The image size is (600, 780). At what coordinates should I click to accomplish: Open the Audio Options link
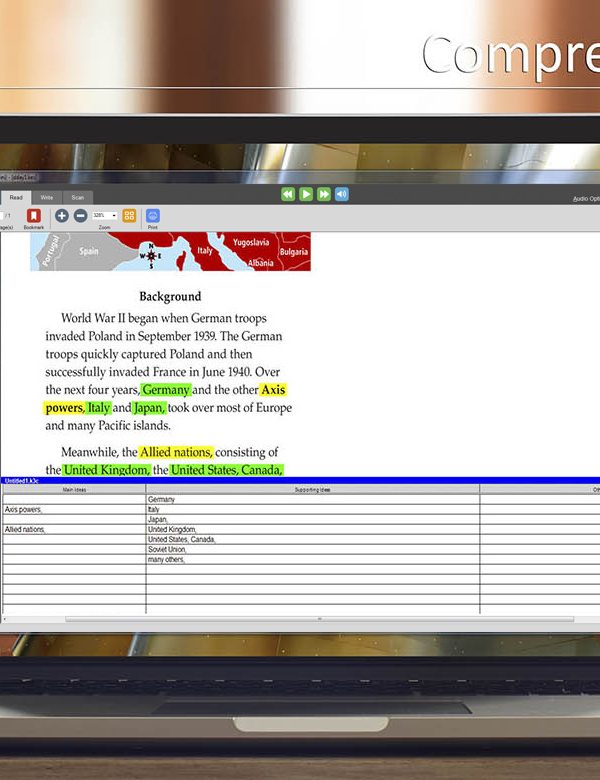585,198
